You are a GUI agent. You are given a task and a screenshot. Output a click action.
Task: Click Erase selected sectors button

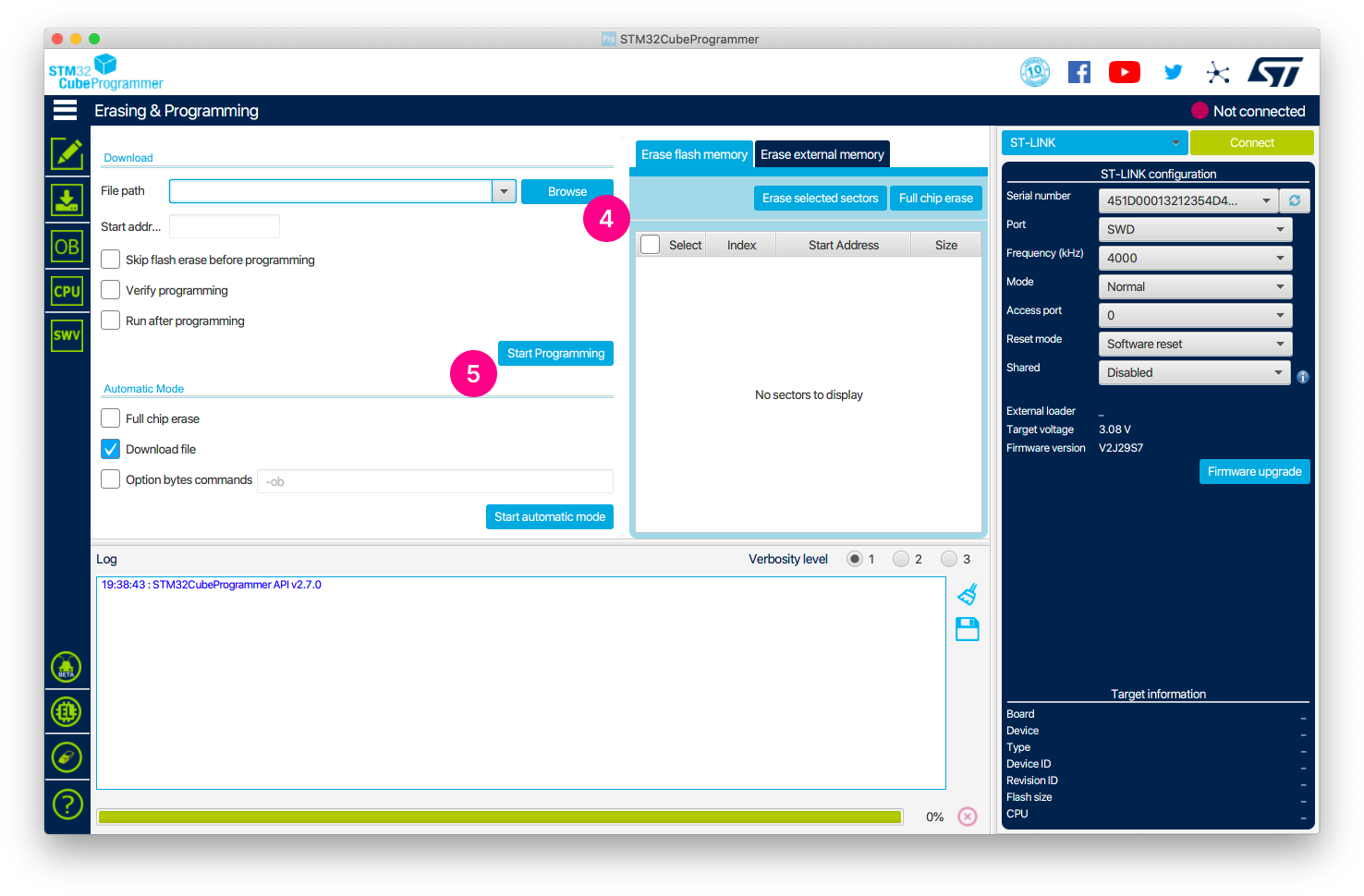(x=821, y=198)
